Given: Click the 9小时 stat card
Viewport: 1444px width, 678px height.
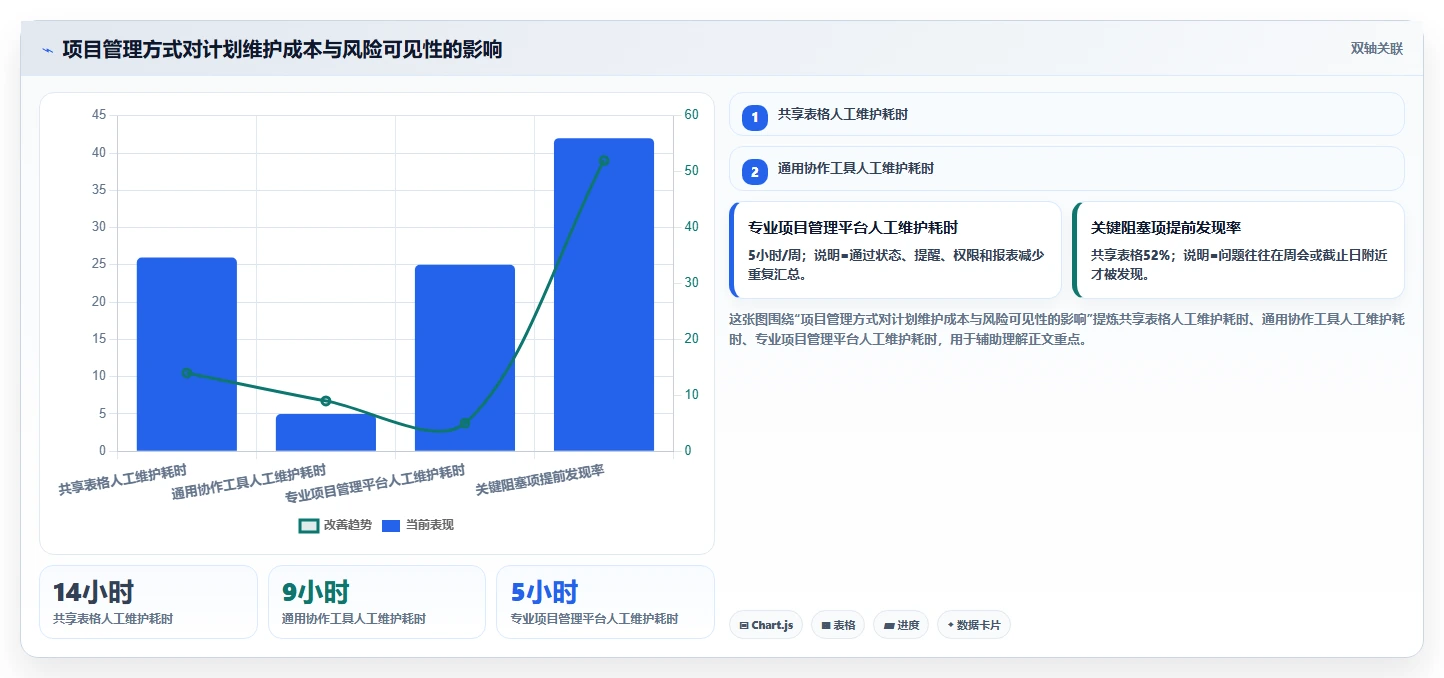Looking at the screenshot, I should (x=377, y=602).
